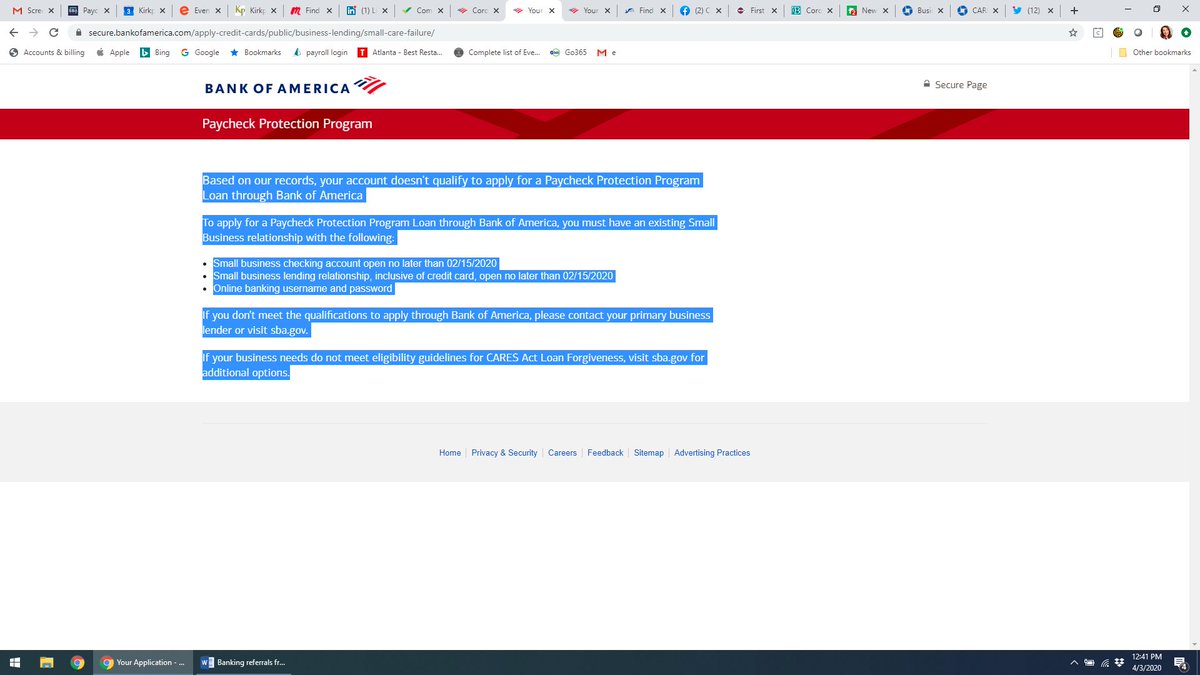The image size is (1200, 675).
Task: Click the address bar URL
Action: point(261,32)
